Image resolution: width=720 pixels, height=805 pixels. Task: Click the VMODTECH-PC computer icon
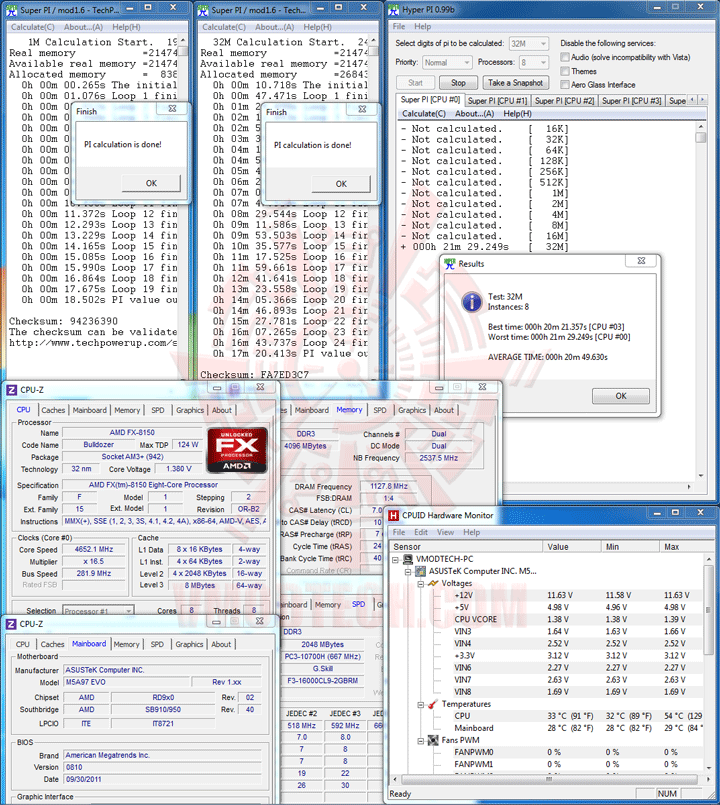point(408,559)
